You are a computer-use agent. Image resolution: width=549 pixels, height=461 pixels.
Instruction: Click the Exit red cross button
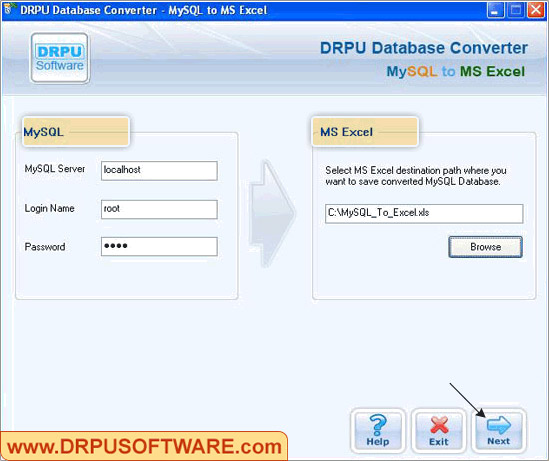[439, 431]
